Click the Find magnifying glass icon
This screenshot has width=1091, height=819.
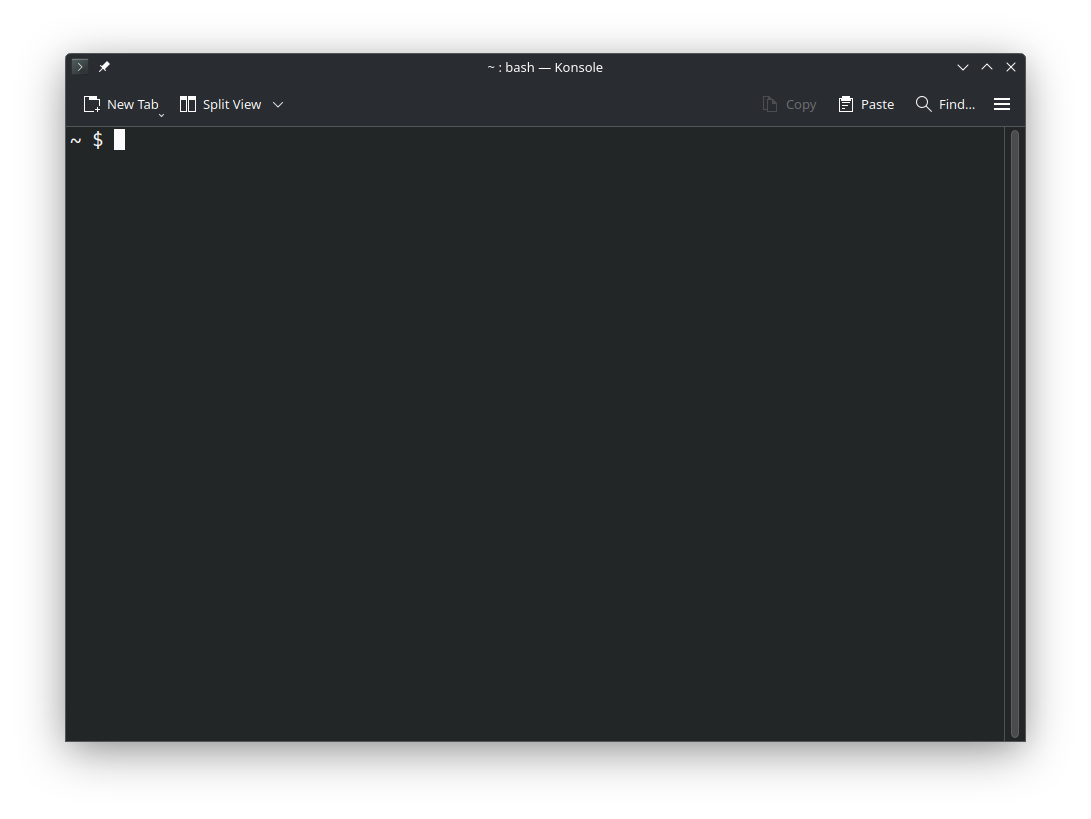(x=922, y=103)
